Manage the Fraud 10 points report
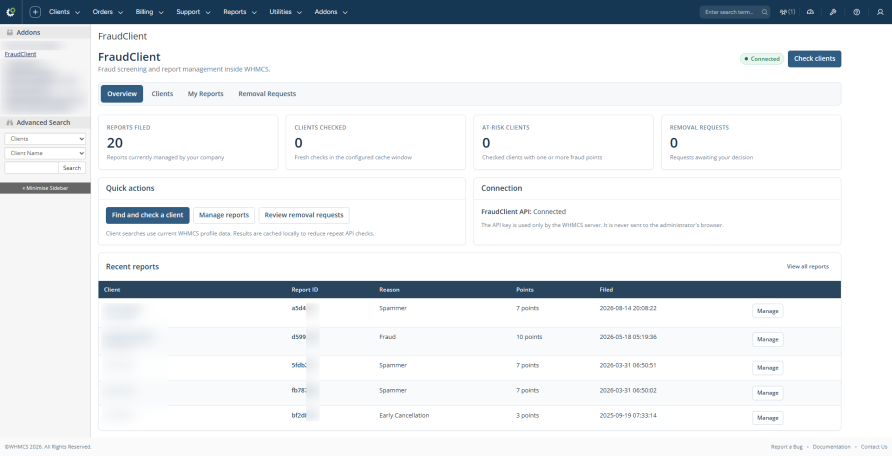This screenshot has height=456, width=892. (x=767, y=339)
